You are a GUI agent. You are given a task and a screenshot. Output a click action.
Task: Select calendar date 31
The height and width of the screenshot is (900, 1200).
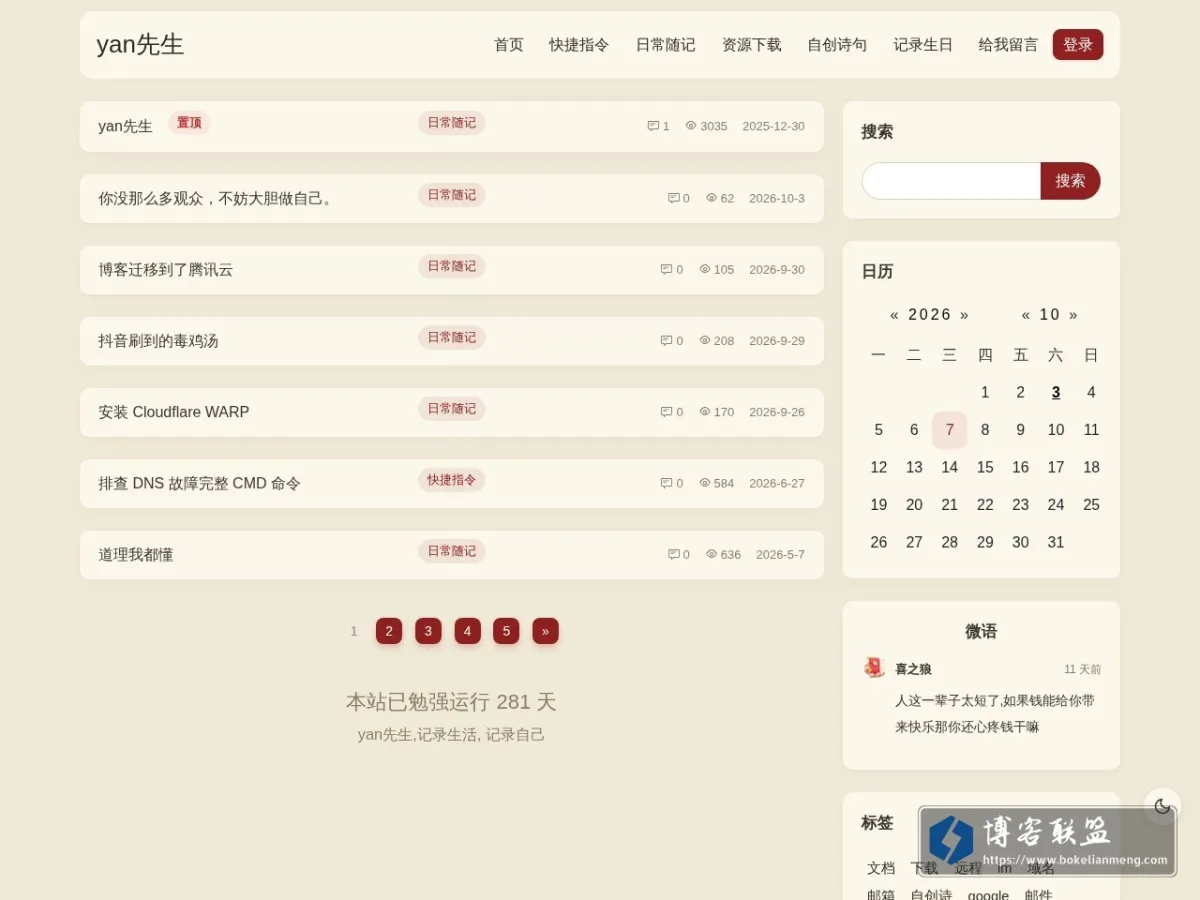(x=1056, y=542)
